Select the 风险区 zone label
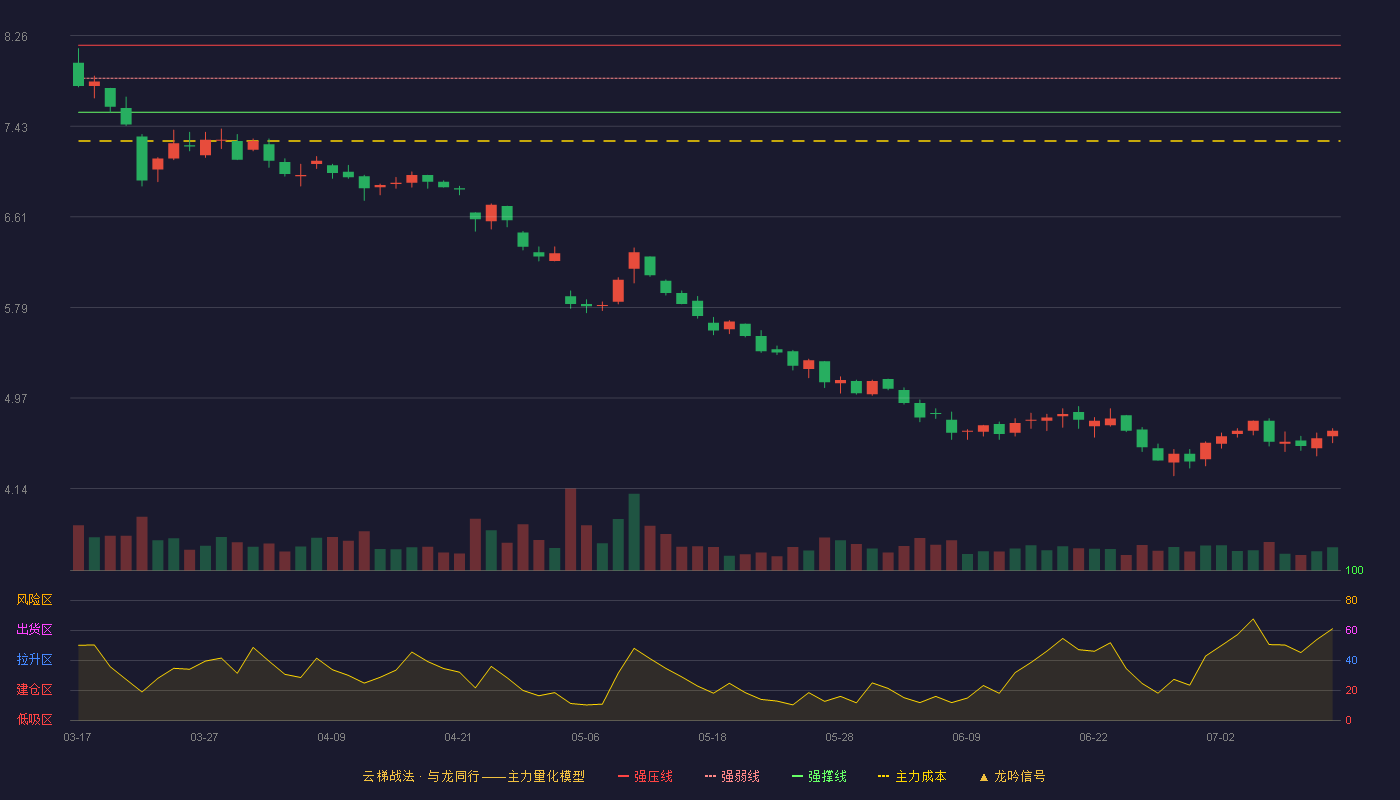The width and height of the screenshot is (1400, 800). point(34,600)
